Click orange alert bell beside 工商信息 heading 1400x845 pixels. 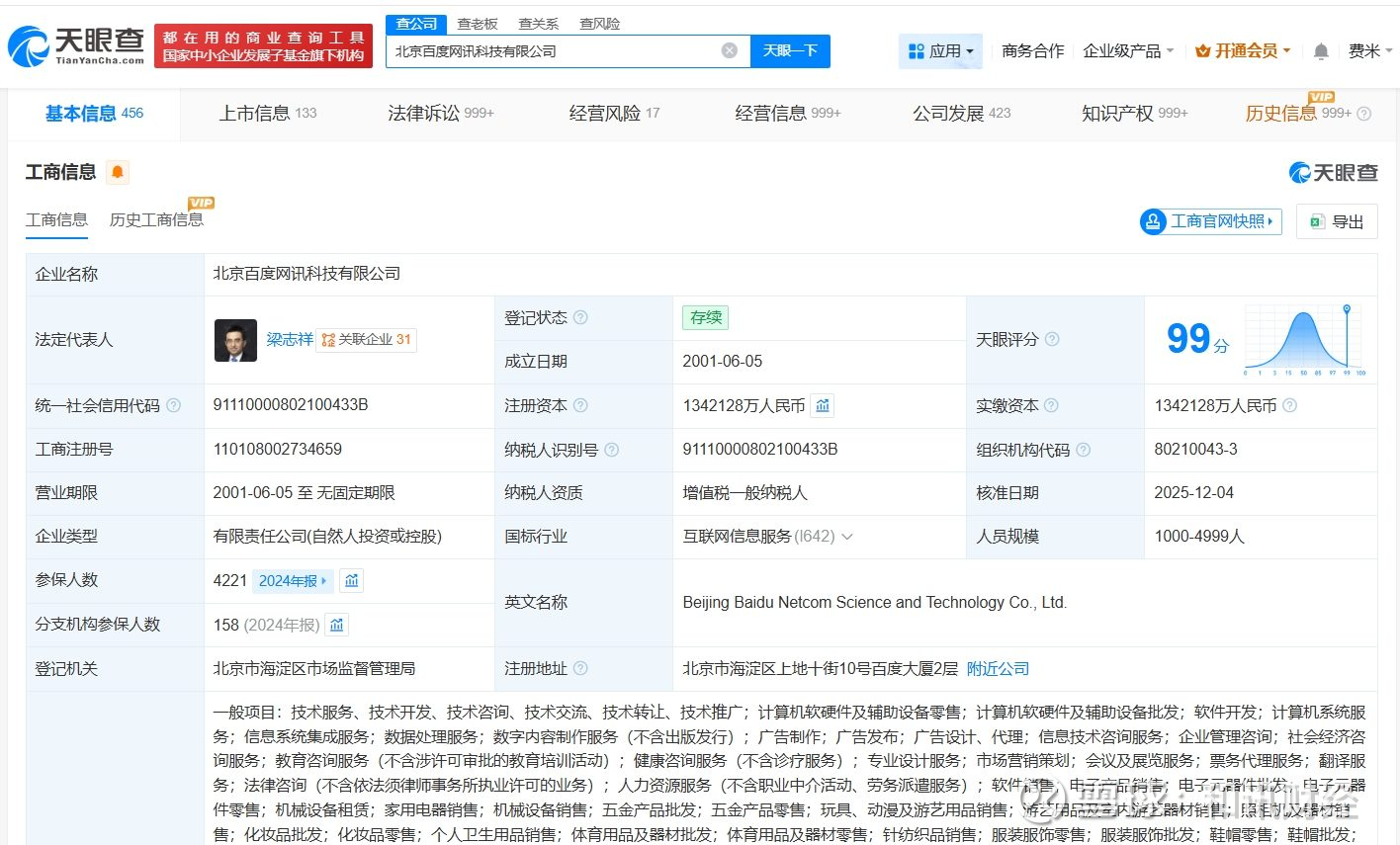118,173
